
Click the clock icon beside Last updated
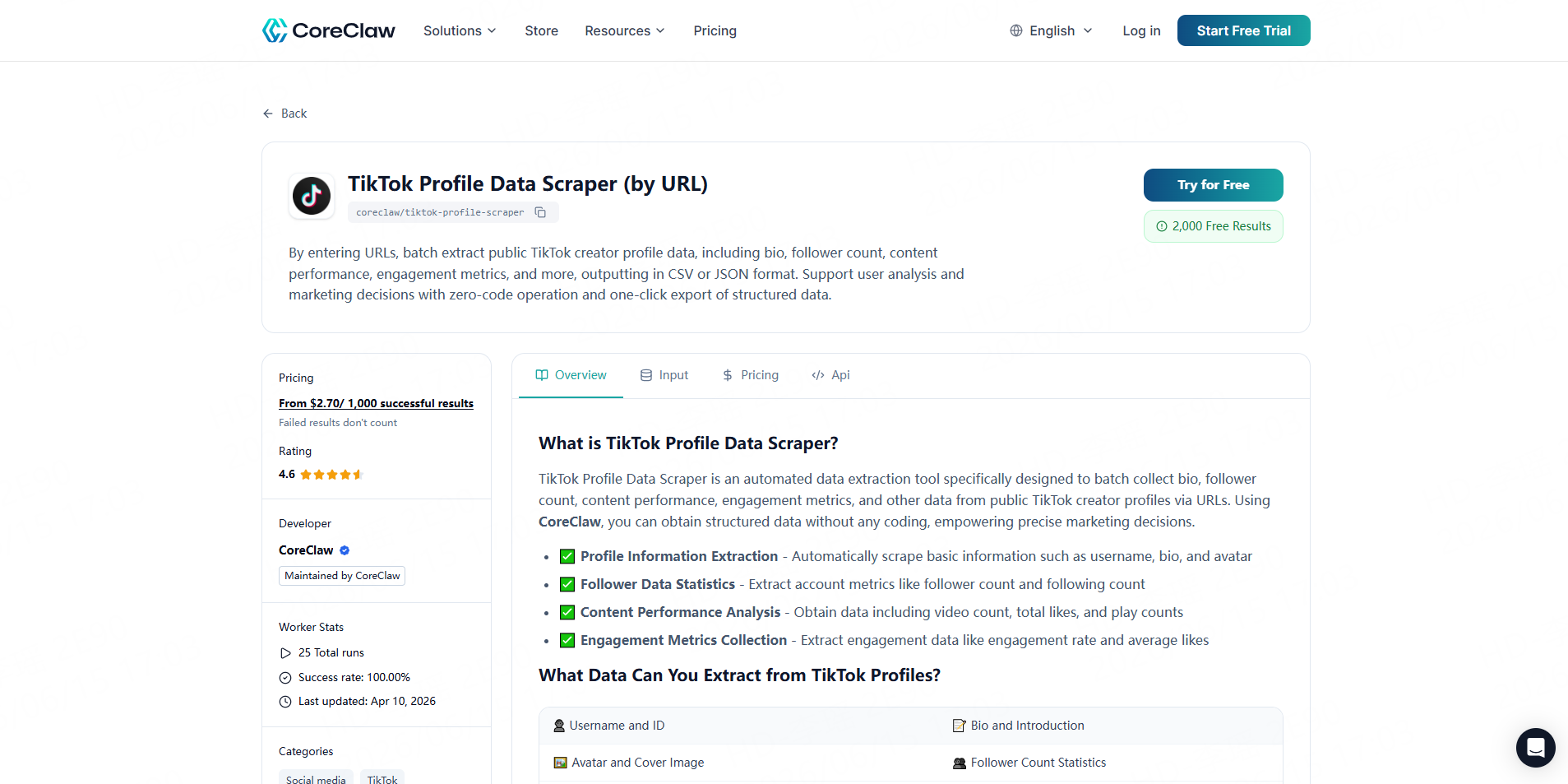[285, 702]
